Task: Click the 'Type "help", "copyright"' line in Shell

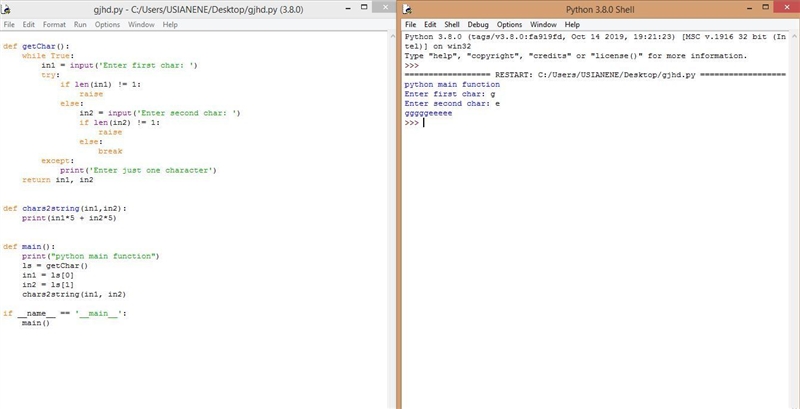Action: [x=576, y=56]
